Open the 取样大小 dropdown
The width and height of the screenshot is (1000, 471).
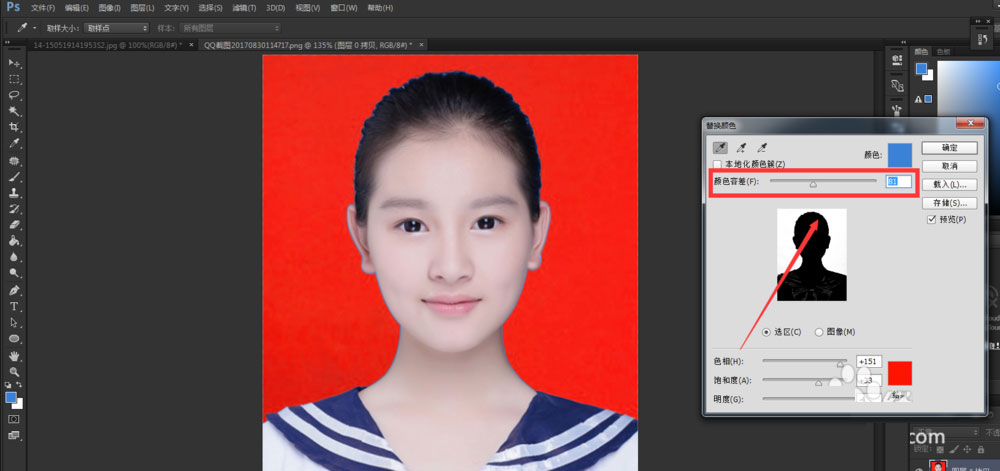[x=116, y=28]
